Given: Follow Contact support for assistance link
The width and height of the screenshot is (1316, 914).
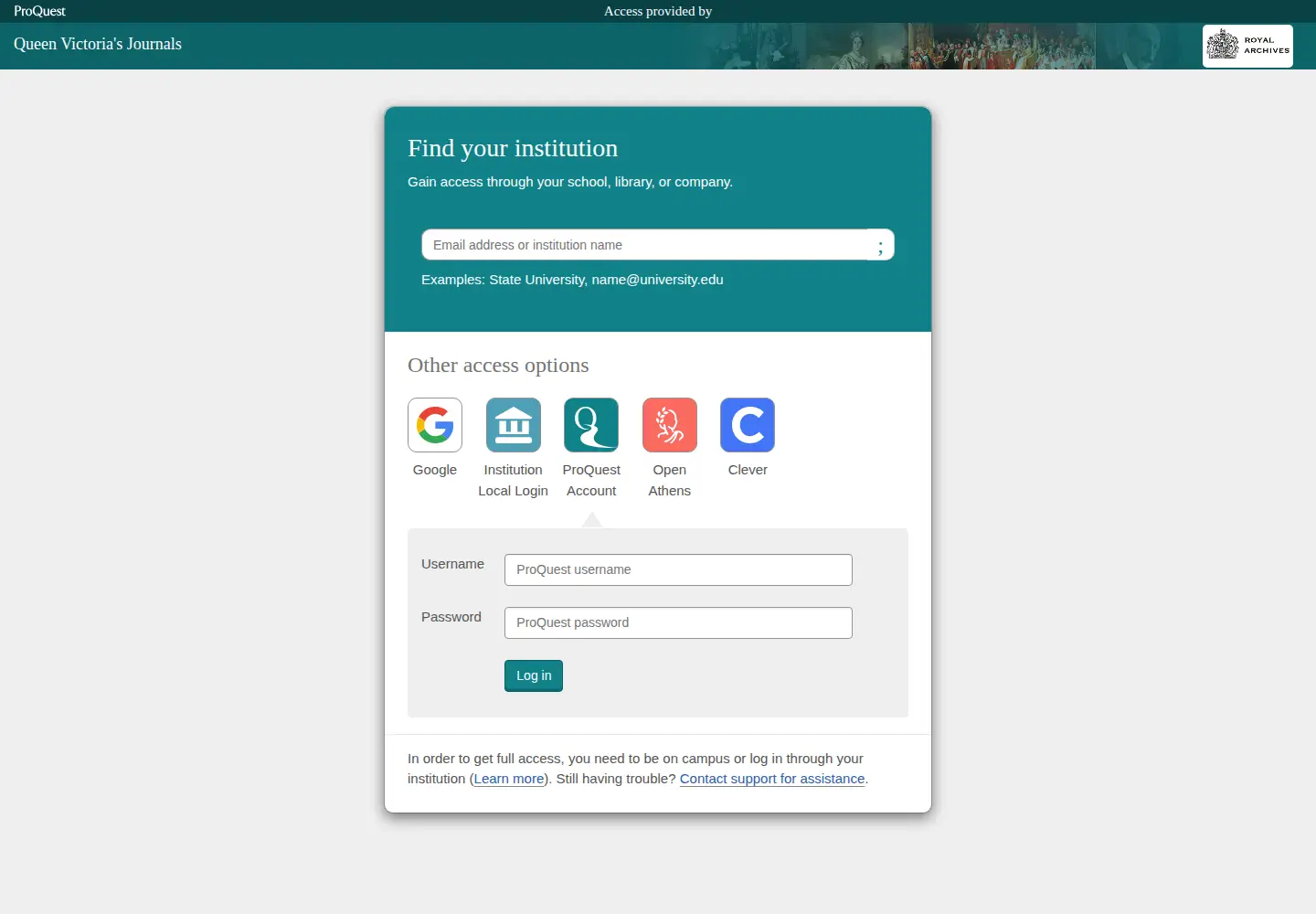Looking at the screenshot, I should coord(772,779).
